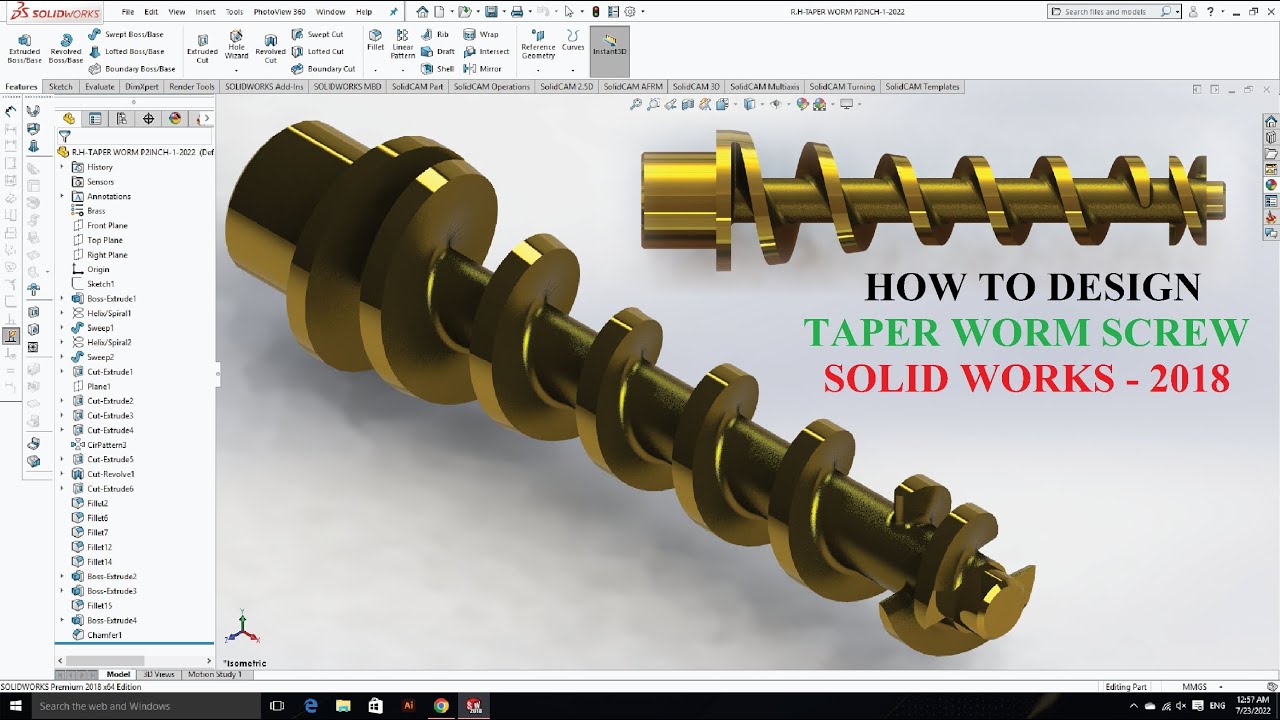Select the Draft feature tool

click(x=438, y=51)
